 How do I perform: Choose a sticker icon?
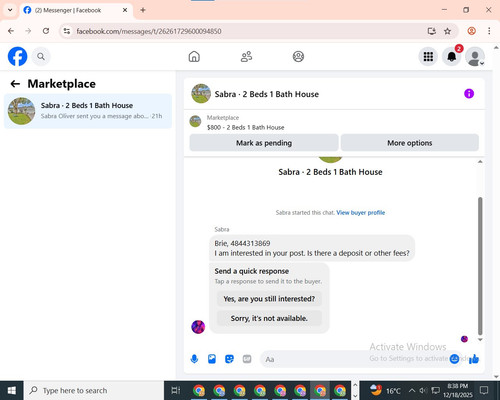pyautogui.click(x=229, y=359)
